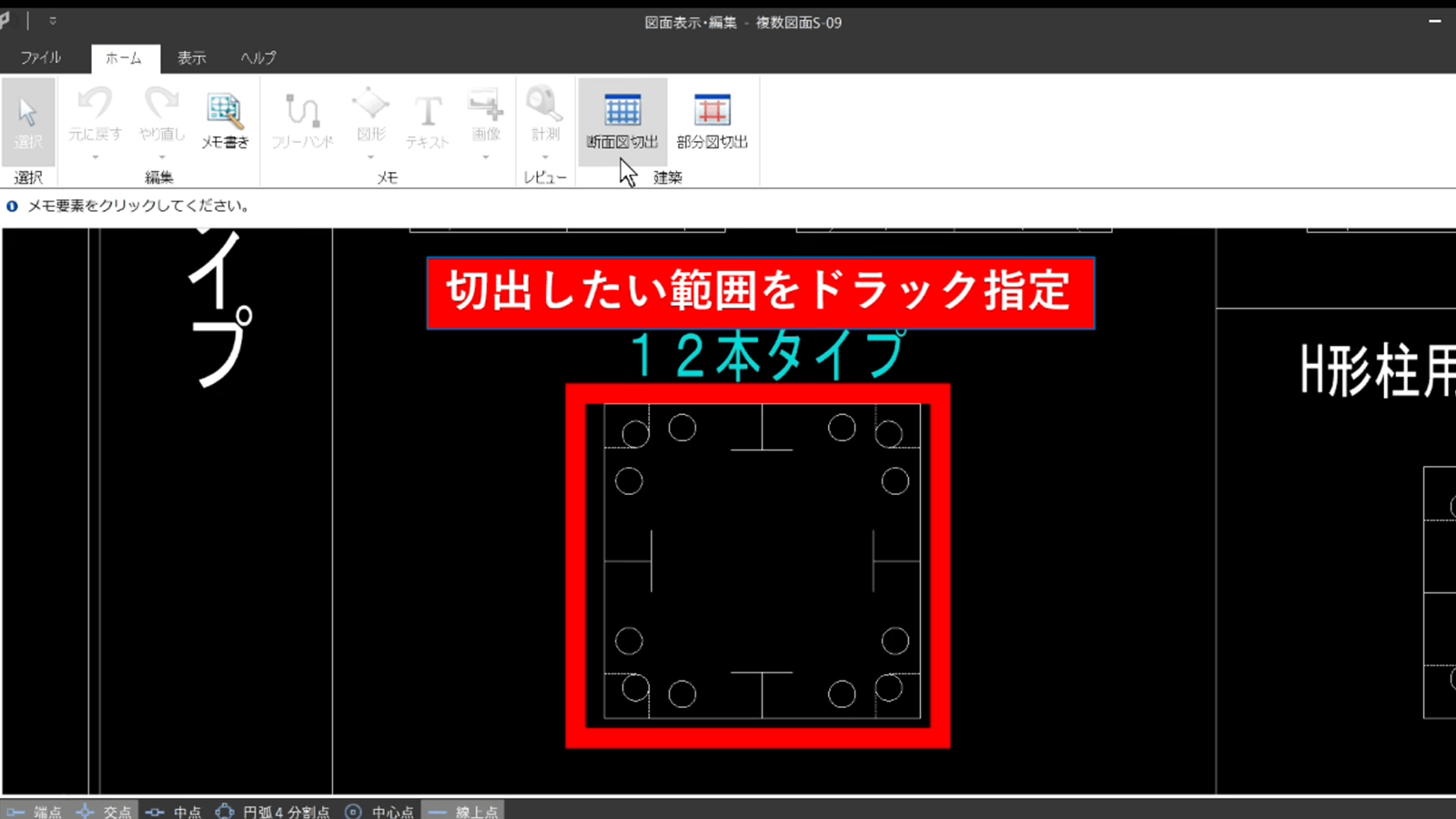This screenshot has height=819, width=1456.
Task: Open the ファイル menu tab
Action: tap(41, 57)
